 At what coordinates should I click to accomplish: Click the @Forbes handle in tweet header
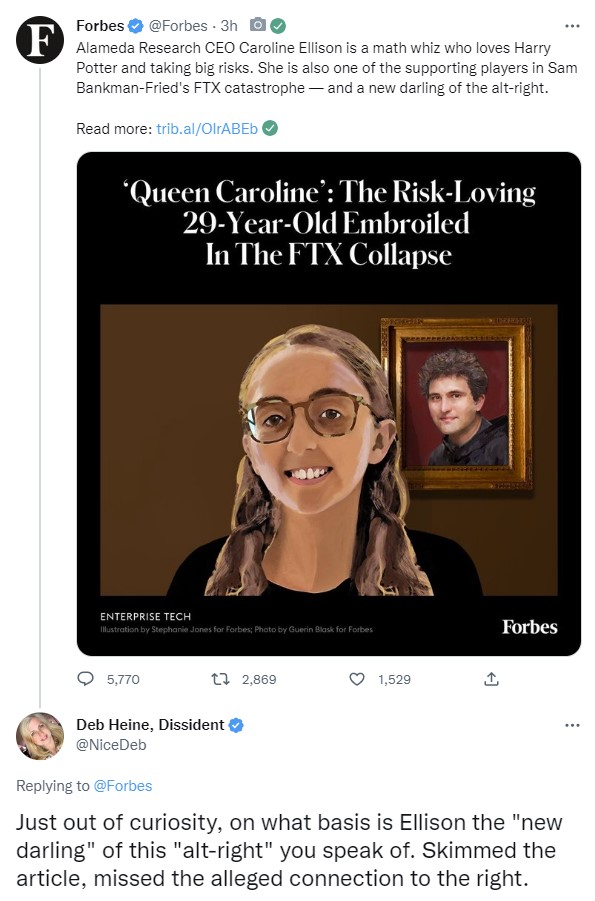point(178,26)
